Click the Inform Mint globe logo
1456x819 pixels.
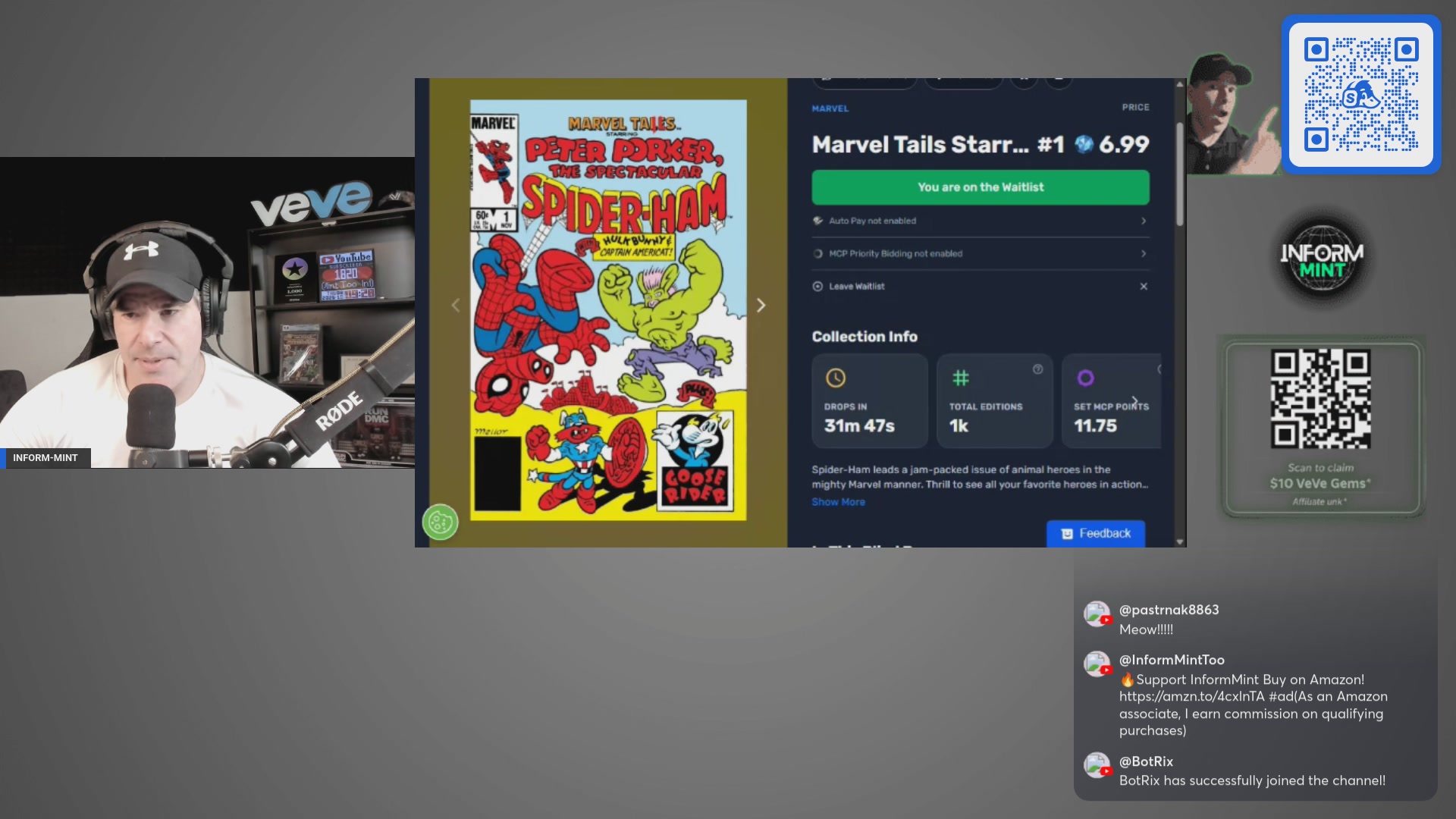click(1322, 259)
